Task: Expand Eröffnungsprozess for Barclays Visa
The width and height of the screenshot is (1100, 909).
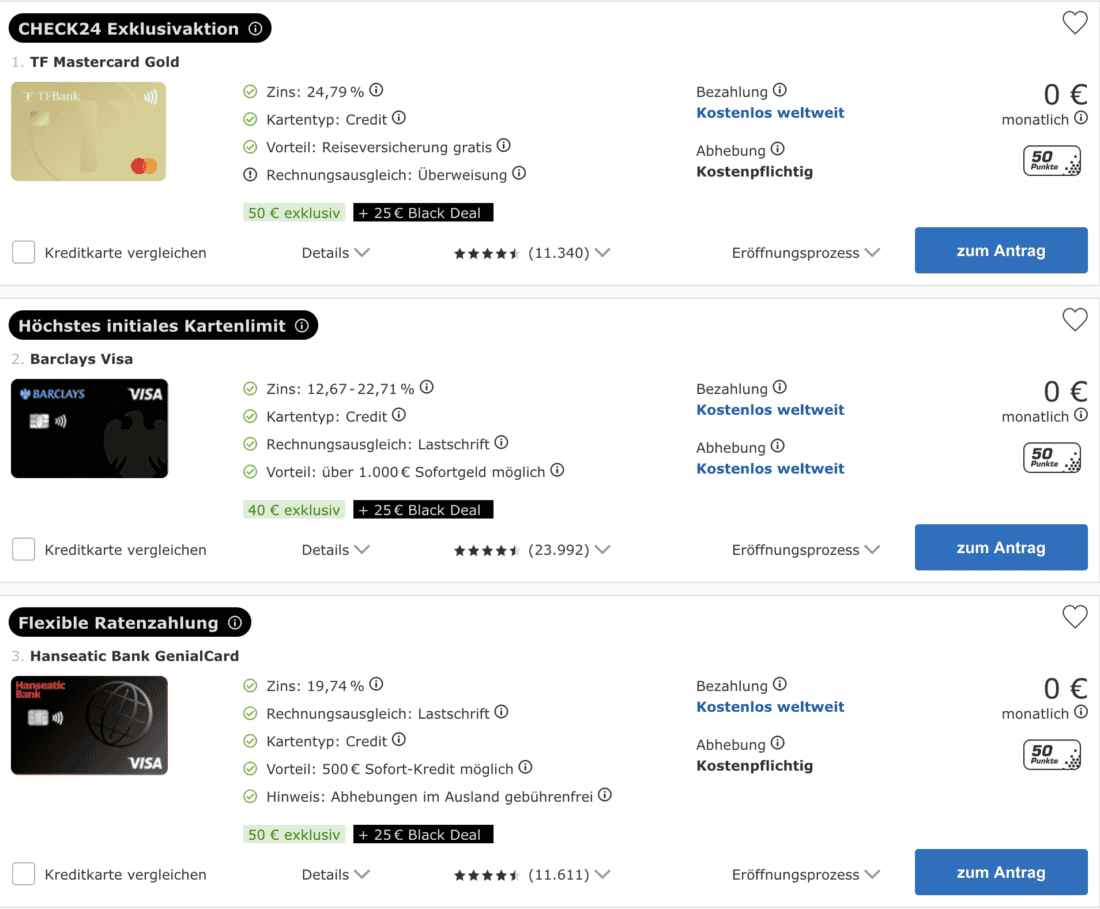Action: [805, 550]
